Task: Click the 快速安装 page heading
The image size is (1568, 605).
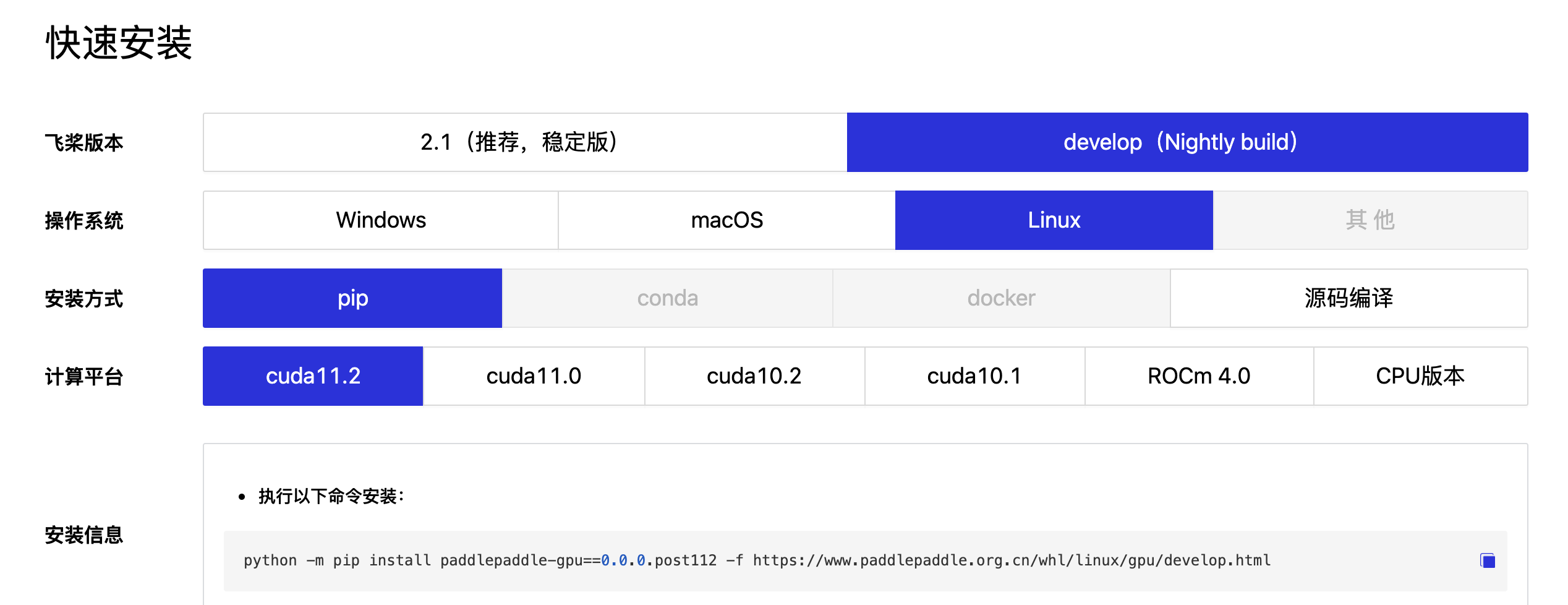Action: pos(119,42)
